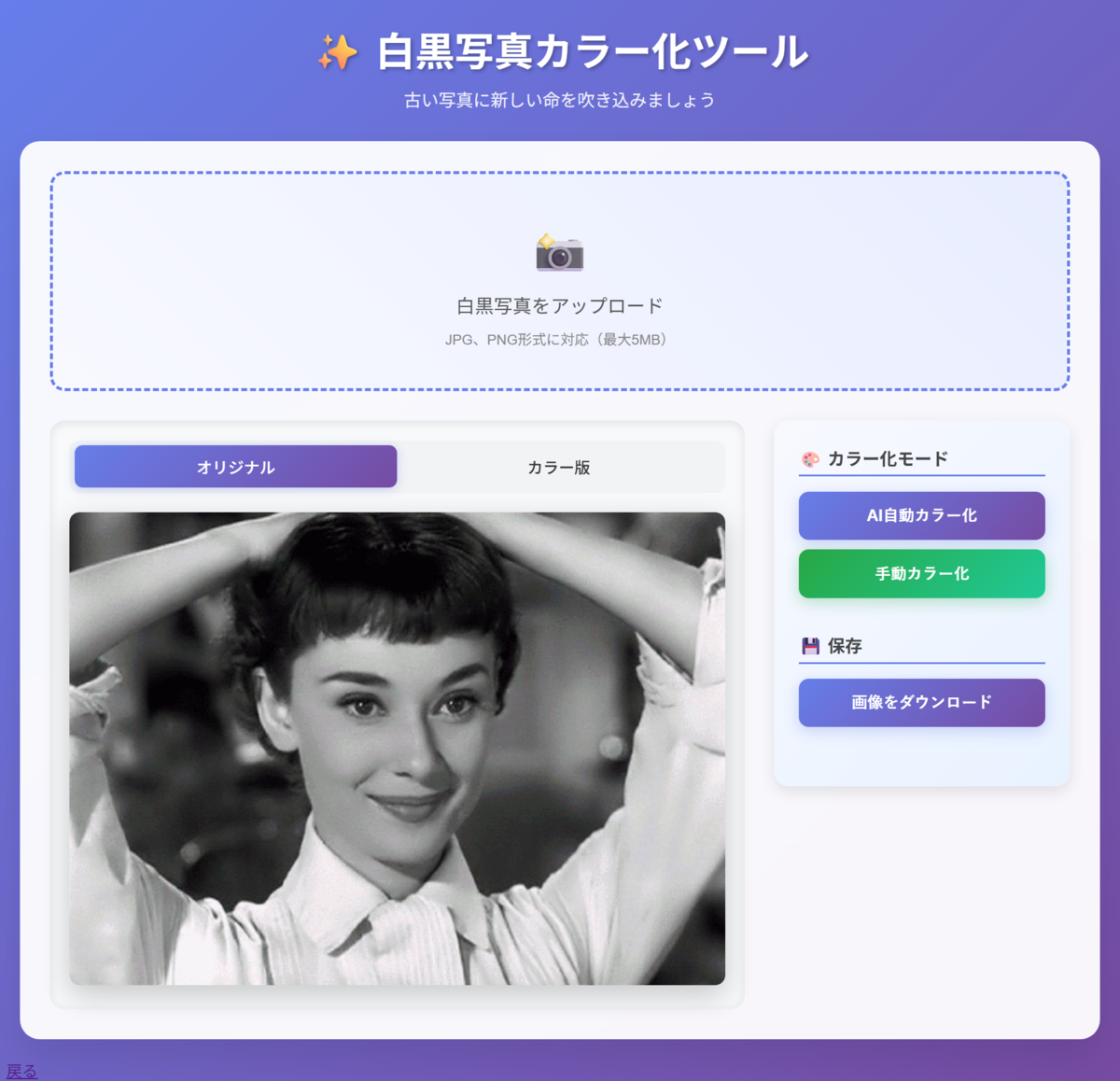The image size is (1120, 1081).
Task: Click the sparkle icon beside the title
Action: [x=337, y=52]
